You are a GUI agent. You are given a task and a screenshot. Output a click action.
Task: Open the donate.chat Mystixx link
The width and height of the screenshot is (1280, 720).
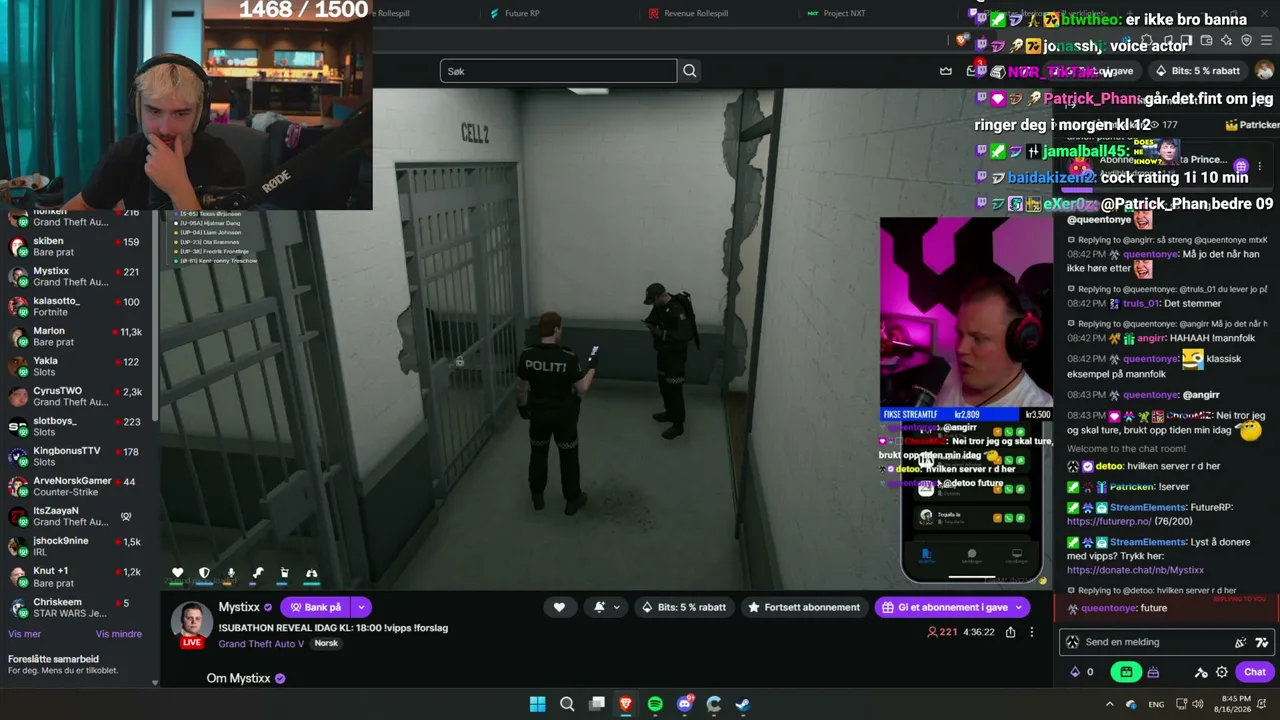click(x=1135, y=570)
